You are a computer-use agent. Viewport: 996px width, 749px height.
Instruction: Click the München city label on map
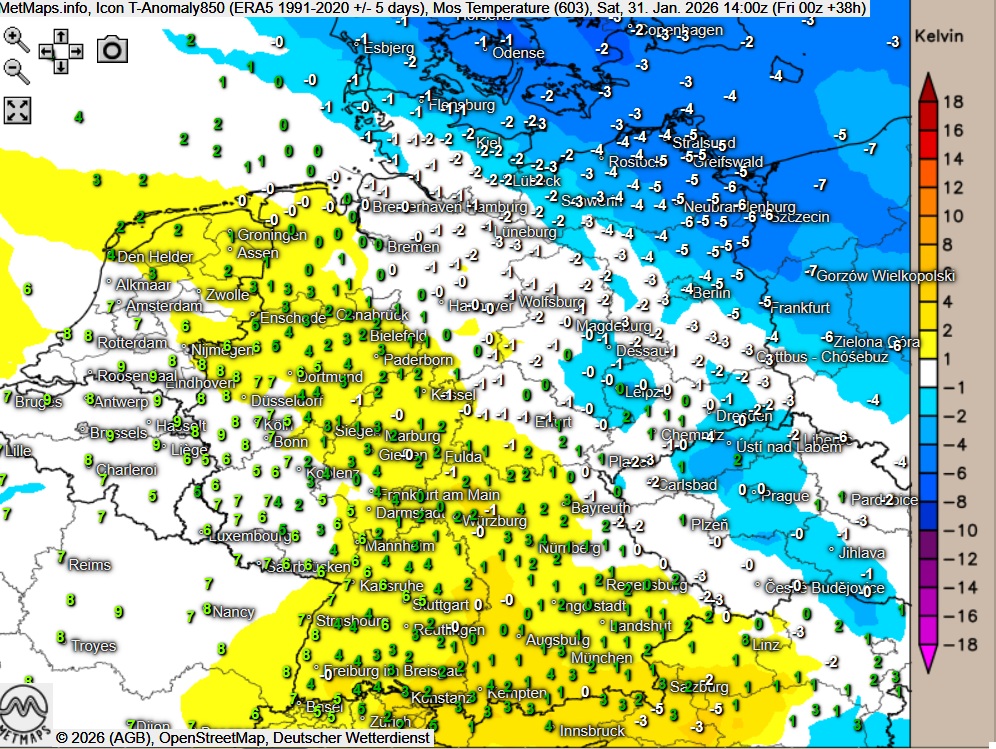[x=601, y=658]
